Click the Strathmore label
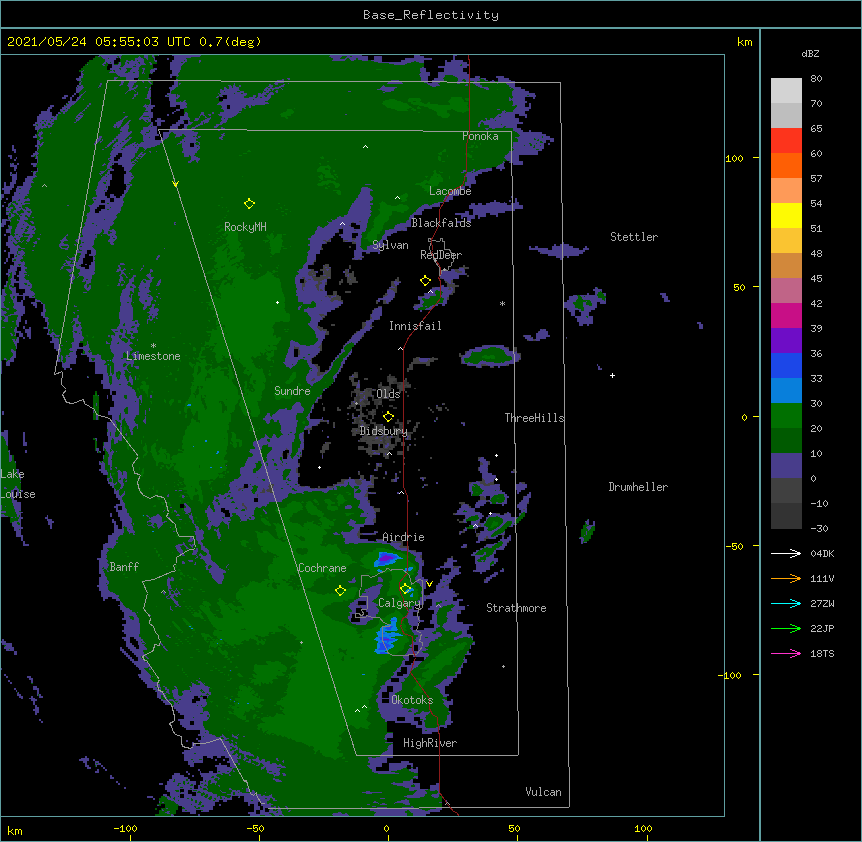The height and width of the screenshot is (842, 862). (x=516, y=608)
